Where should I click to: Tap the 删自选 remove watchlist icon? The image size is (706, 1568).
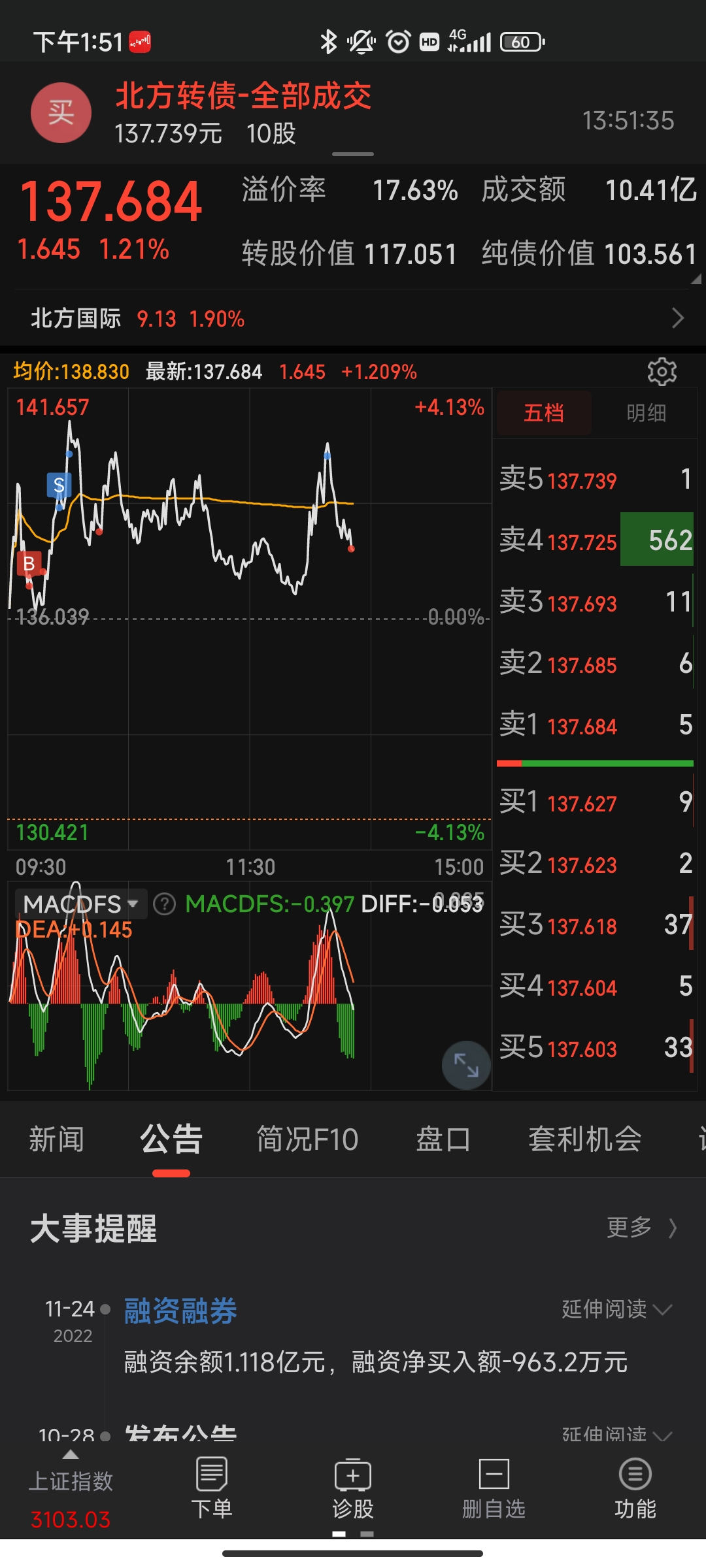(x=494, y=1488)
